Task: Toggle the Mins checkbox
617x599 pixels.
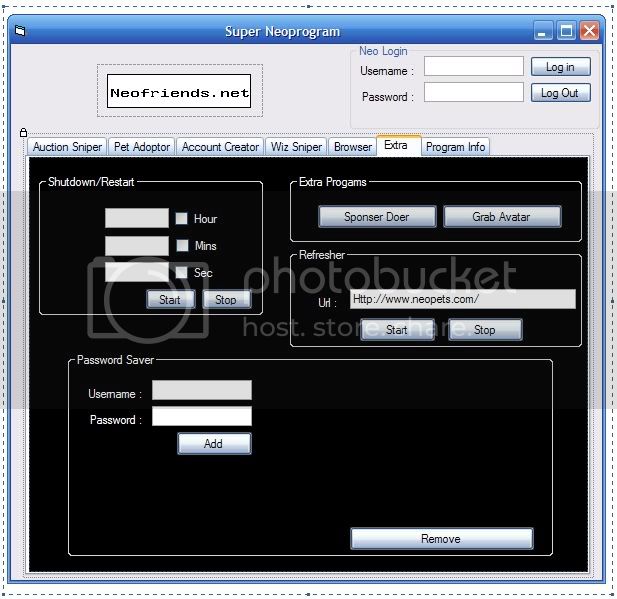Action: [x=182, y=245]
